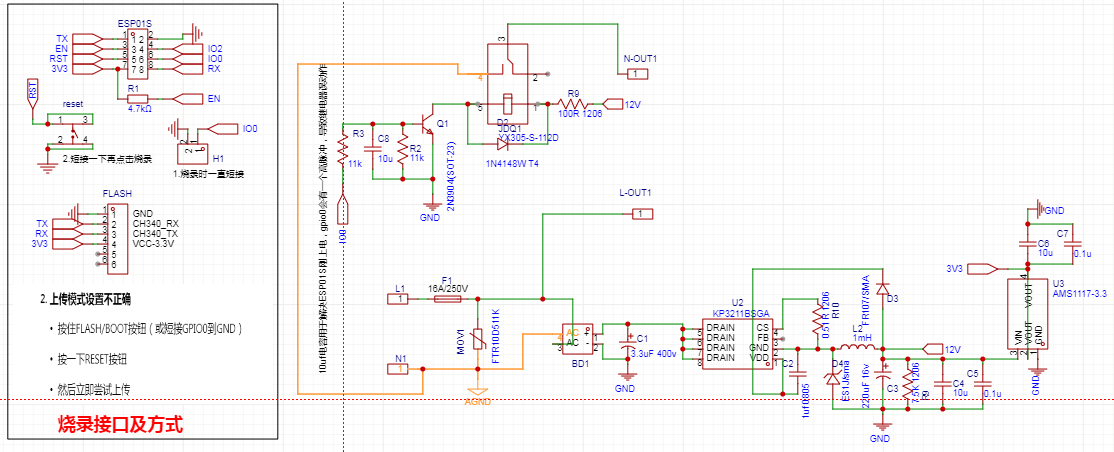Click the vertical RST flag above reset
This screenshot has width=1114, height=452.
tap(31, 92)
